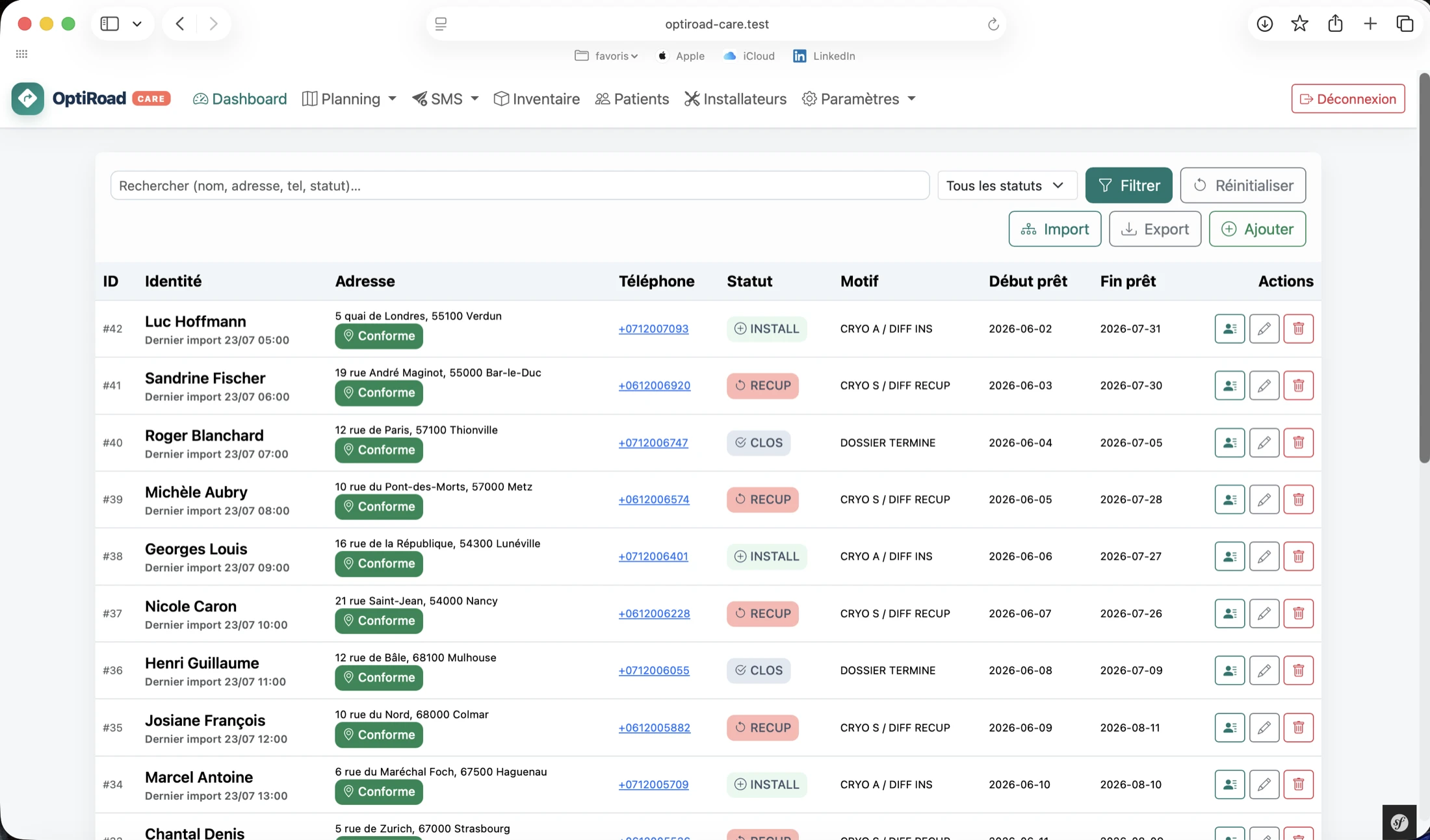The width and height of the screenshot is (1430, 840).
Task: Open the Inventaire page
Action: tap(536, 99)
